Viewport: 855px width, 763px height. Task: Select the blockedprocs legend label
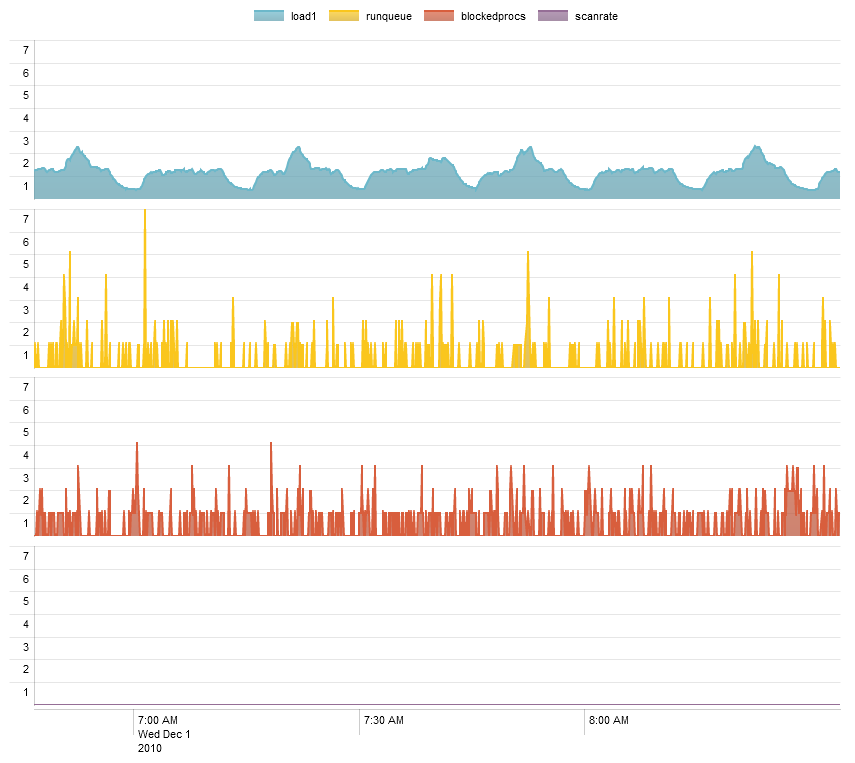click(493, 16)
